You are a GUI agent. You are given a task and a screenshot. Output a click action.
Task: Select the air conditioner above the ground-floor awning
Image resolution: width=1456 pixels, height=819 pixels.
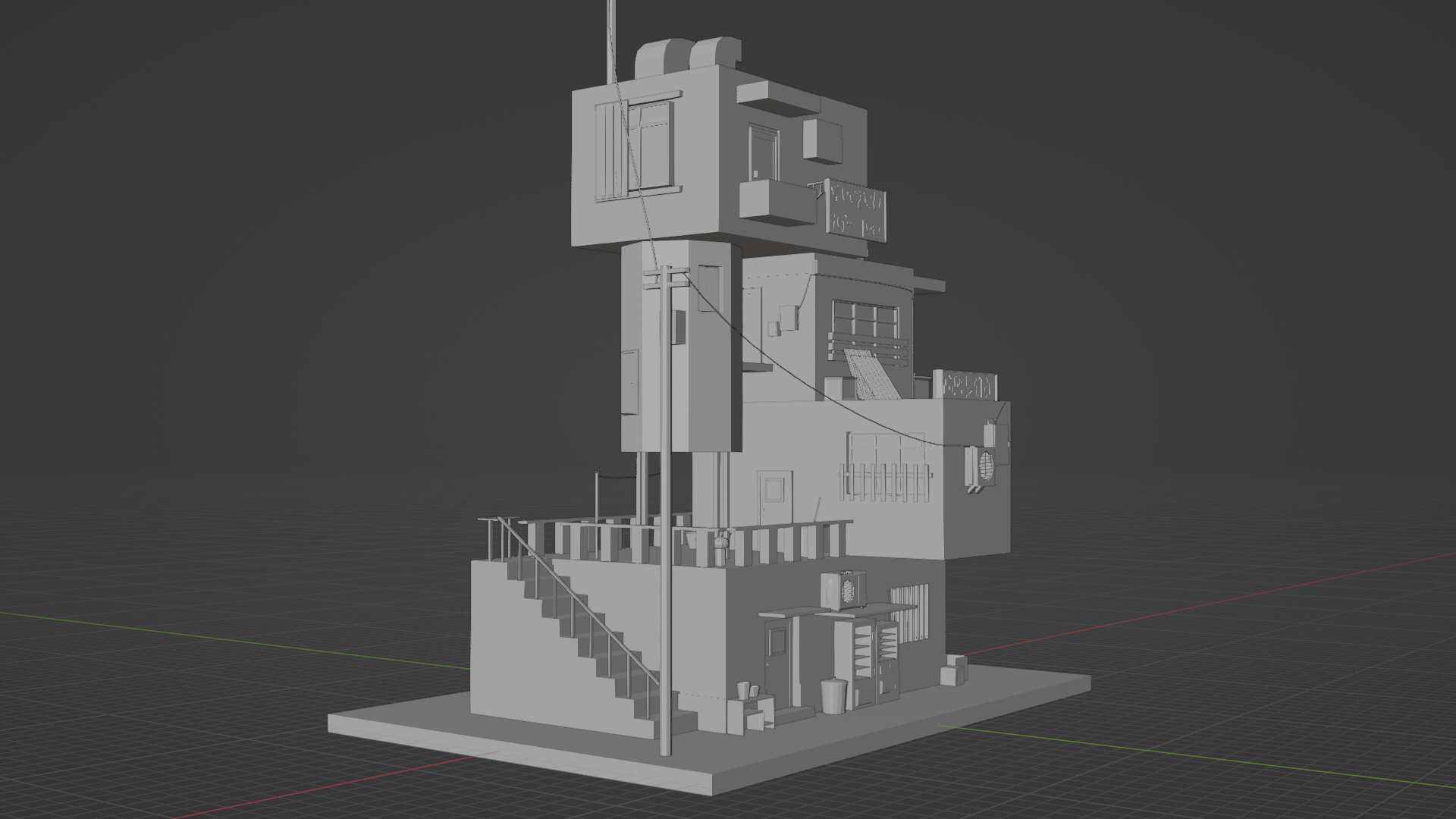coord(843,589)
